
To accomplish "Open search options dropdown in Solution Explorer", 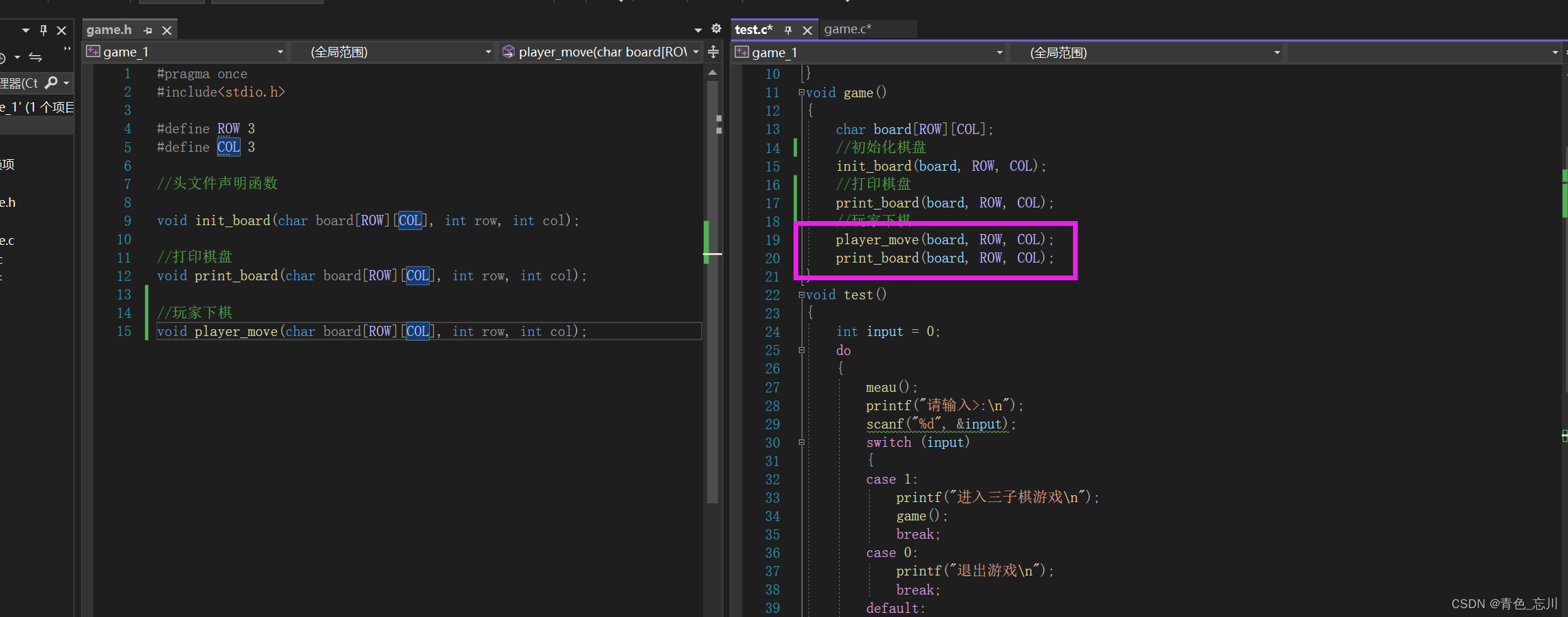I will pos(66,83).
